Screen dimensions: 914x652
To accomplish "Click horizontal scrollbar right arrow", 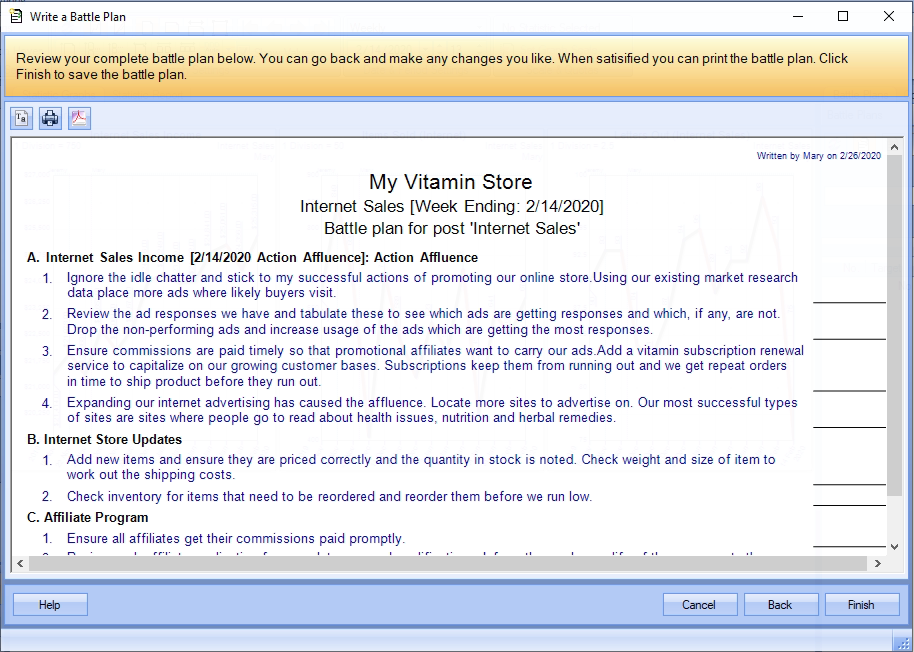I will point(879,564).
